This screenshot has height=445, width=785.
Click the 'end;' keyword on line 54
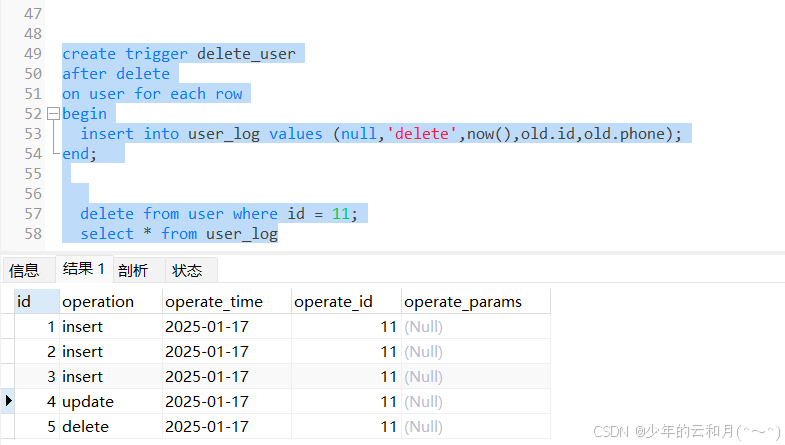[79, 154]
